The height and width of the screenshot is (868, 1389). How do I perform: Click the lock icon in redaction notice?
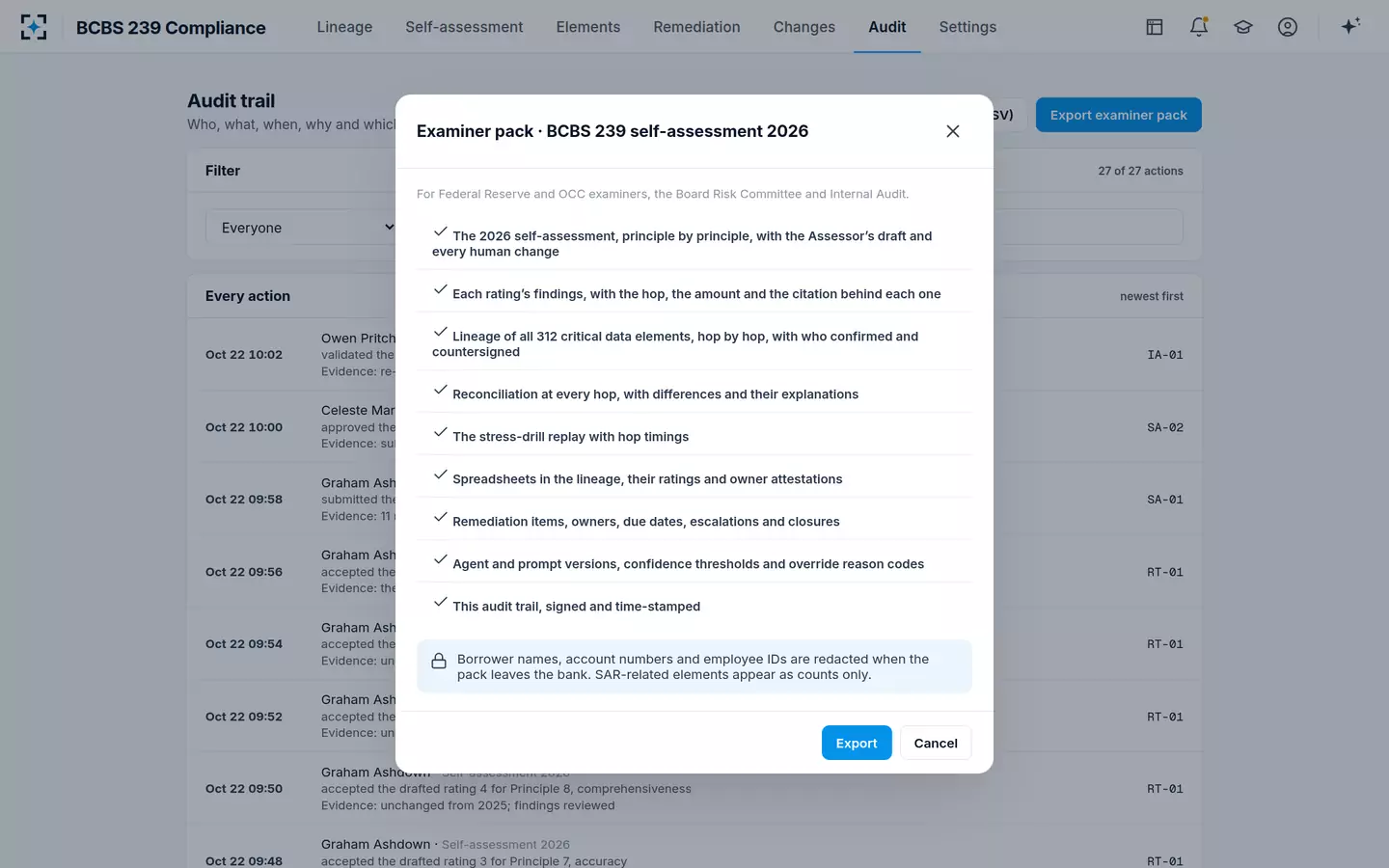(439, 661)
